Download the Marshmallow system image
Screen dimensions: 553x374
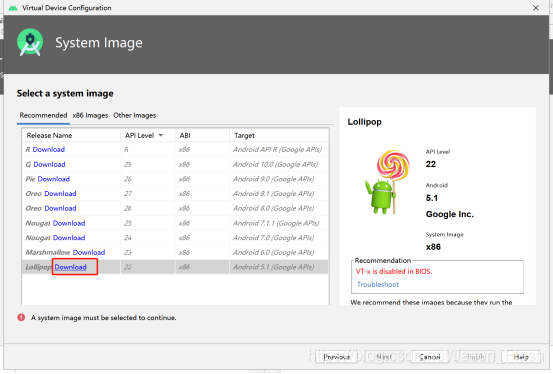click(89, 252)
